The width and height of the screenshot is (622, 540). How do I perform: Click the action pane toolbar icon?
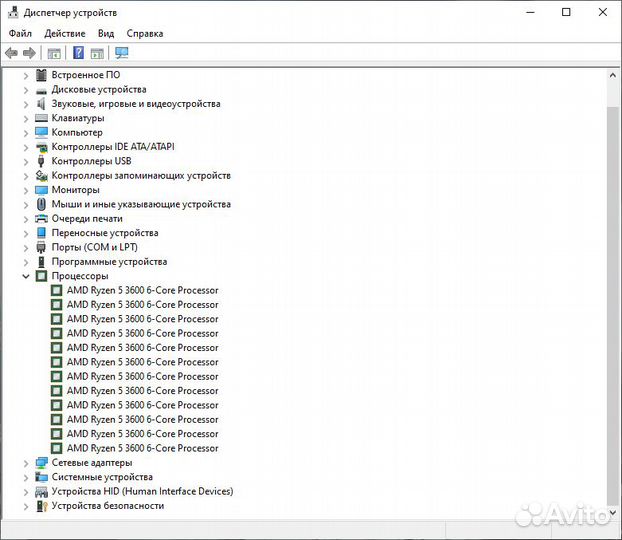pos(97,53)
